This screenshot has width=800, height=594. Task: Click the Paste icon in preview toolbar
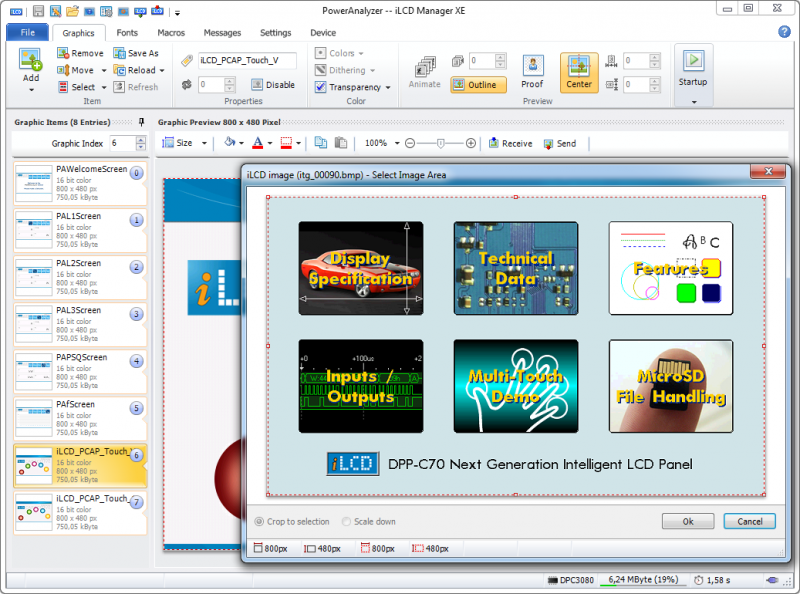[341, 143]
